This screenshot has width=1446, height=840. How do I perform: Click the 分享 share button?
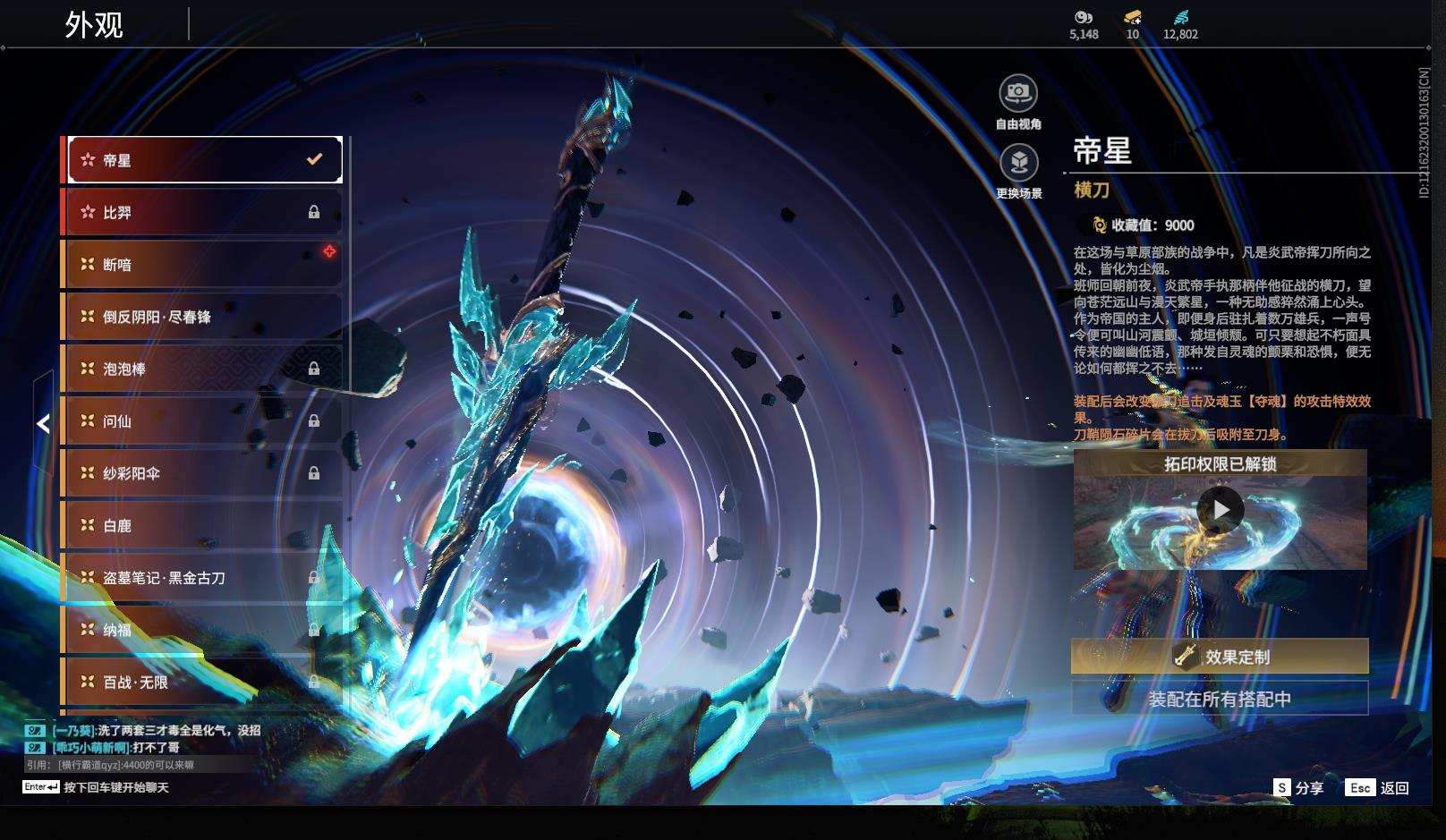coord(1299,787)
